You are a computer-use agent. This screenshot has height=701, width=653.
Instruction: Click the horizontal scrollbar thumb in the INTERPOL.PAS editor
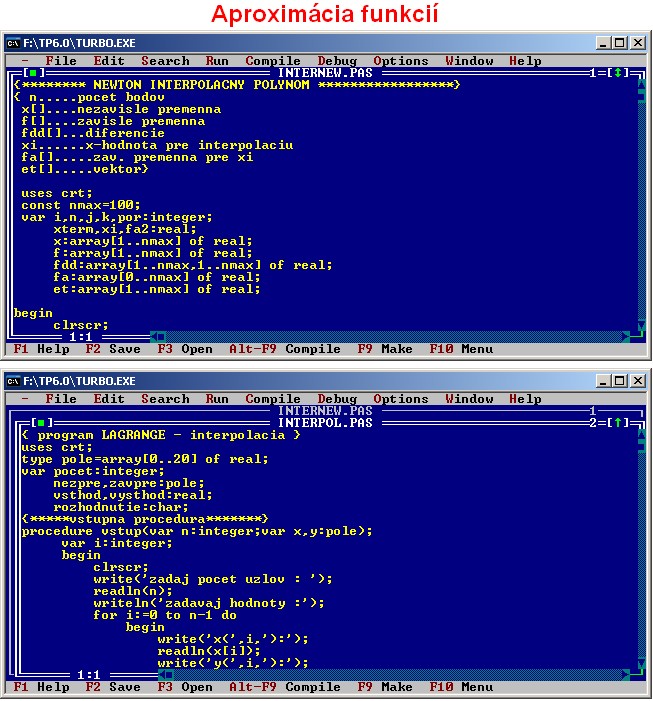tap(160, 675)
